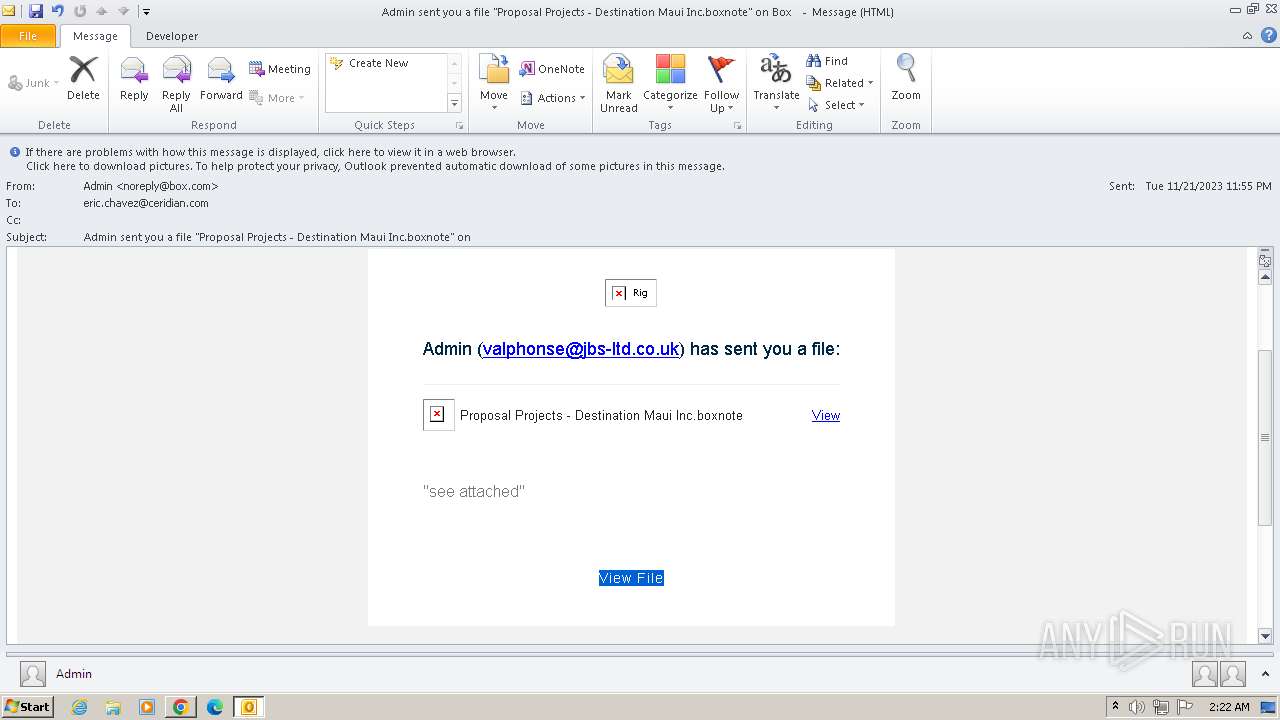This screenshot has width=1280, height=720.
Task: Expand the Quick Steps gallery
Action: (454, 104)
